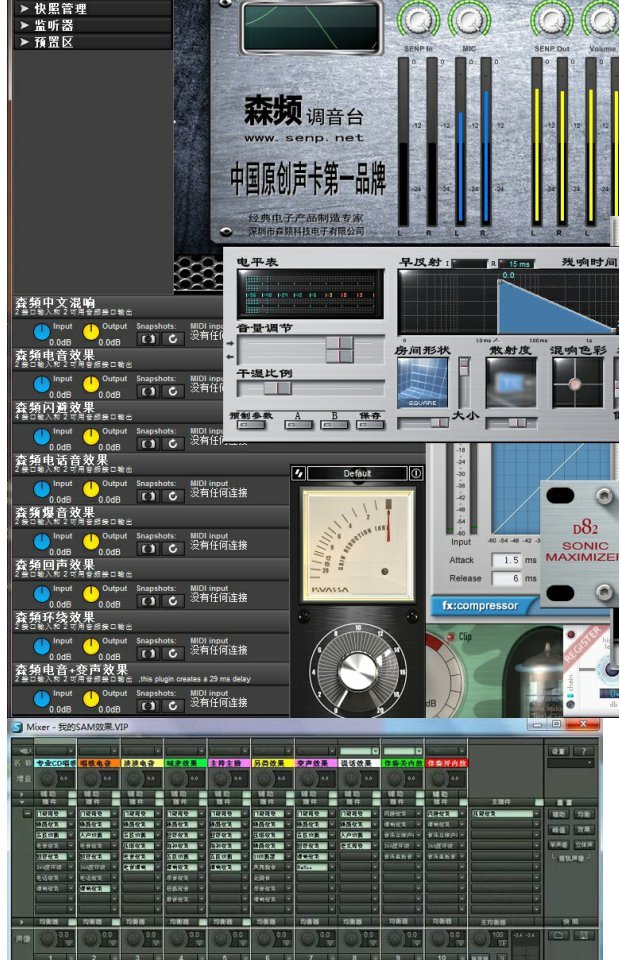This screenshot has height=960, width=620.
Task: Click the fx:compressor label tab
Action: (480, 606)
